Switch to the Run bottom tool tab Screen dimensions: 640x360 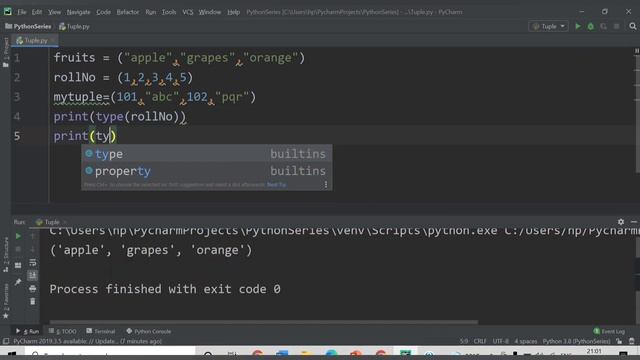click(x=27, y=331)
